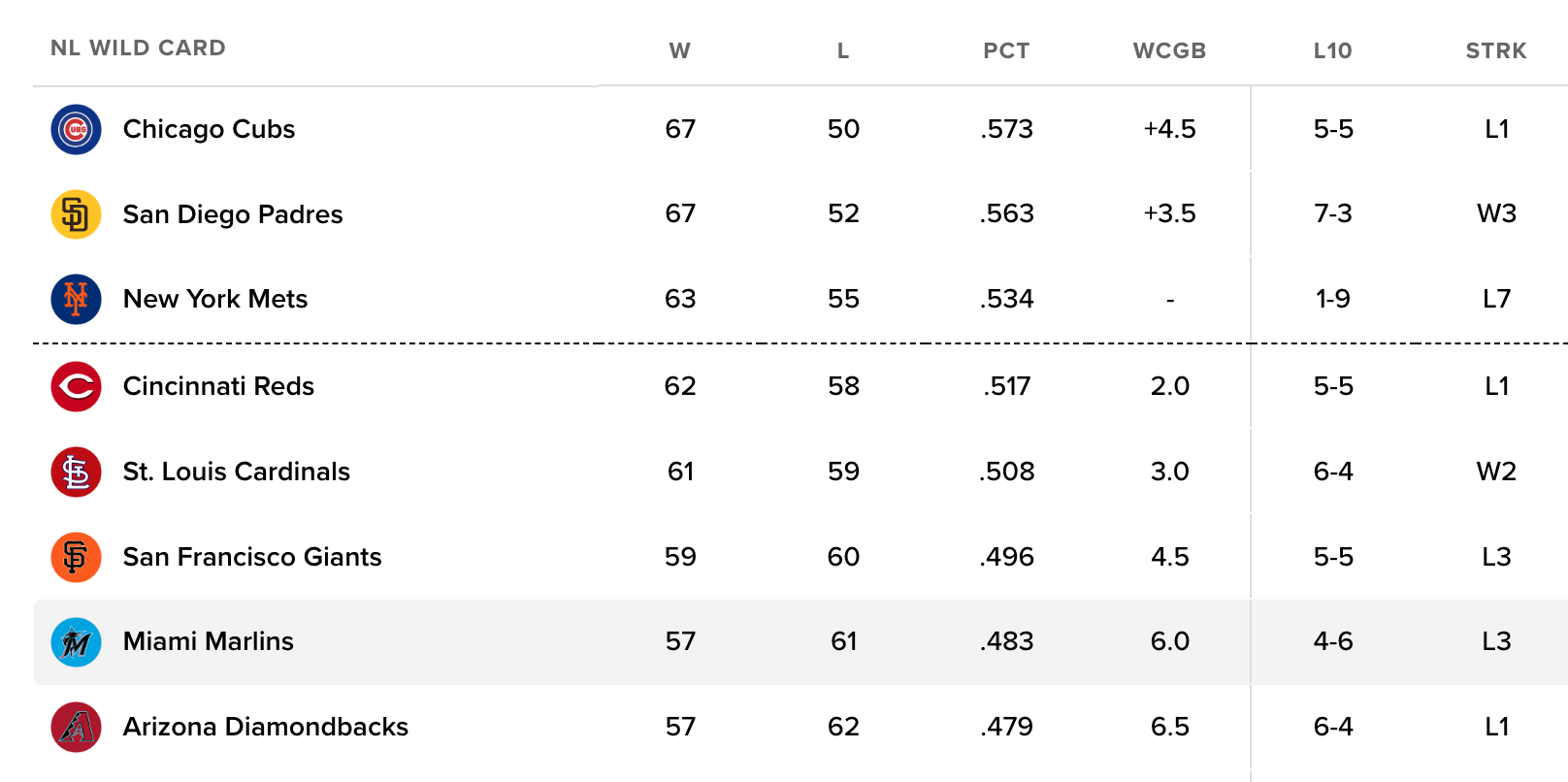Viewport: 1568px width, 782px height.
Task: Click the Arizona Diamondbacks logo
Action: 76,727
